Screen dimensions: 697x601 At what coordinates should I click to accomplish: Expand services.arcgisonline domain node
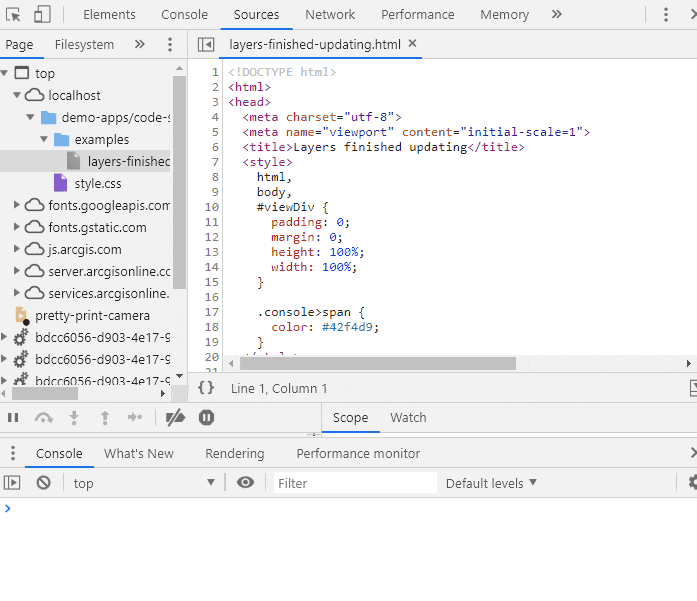16,292
